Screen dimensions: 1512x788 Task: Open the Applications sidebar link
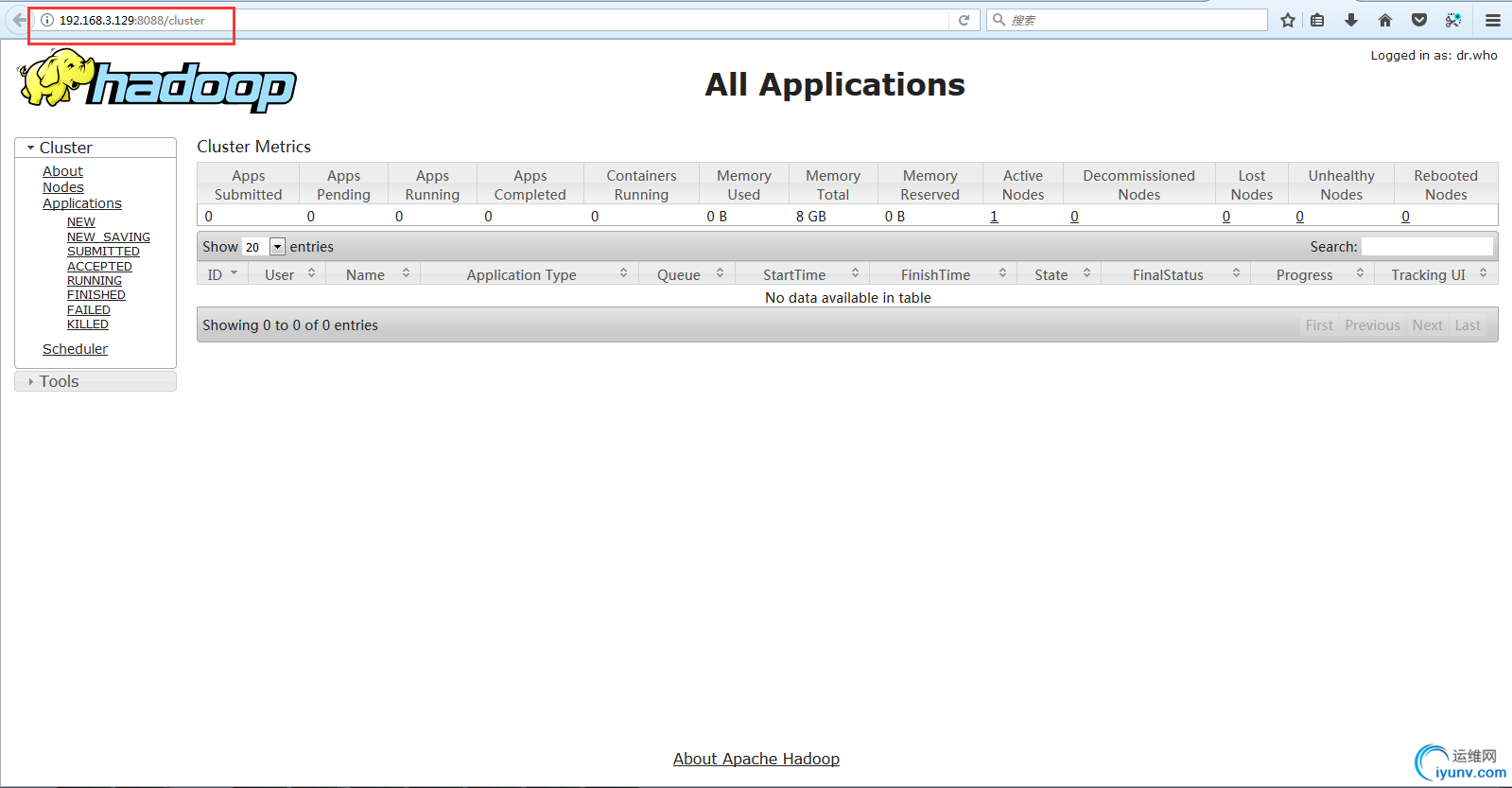[82, 203]
